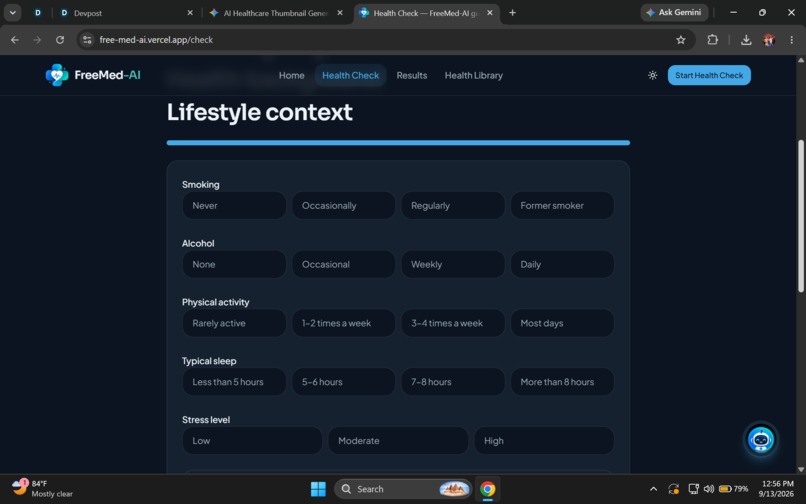The image size is (806, 504).
Task: Open the Chrome profile avatar
Action: (x=769, y=40)
